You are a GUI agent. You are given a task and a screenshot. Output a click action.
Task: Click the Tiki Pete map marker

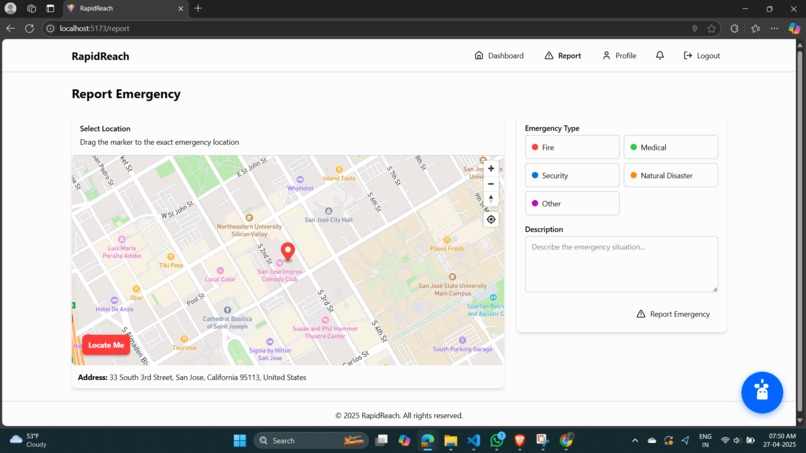click(171, 257)
